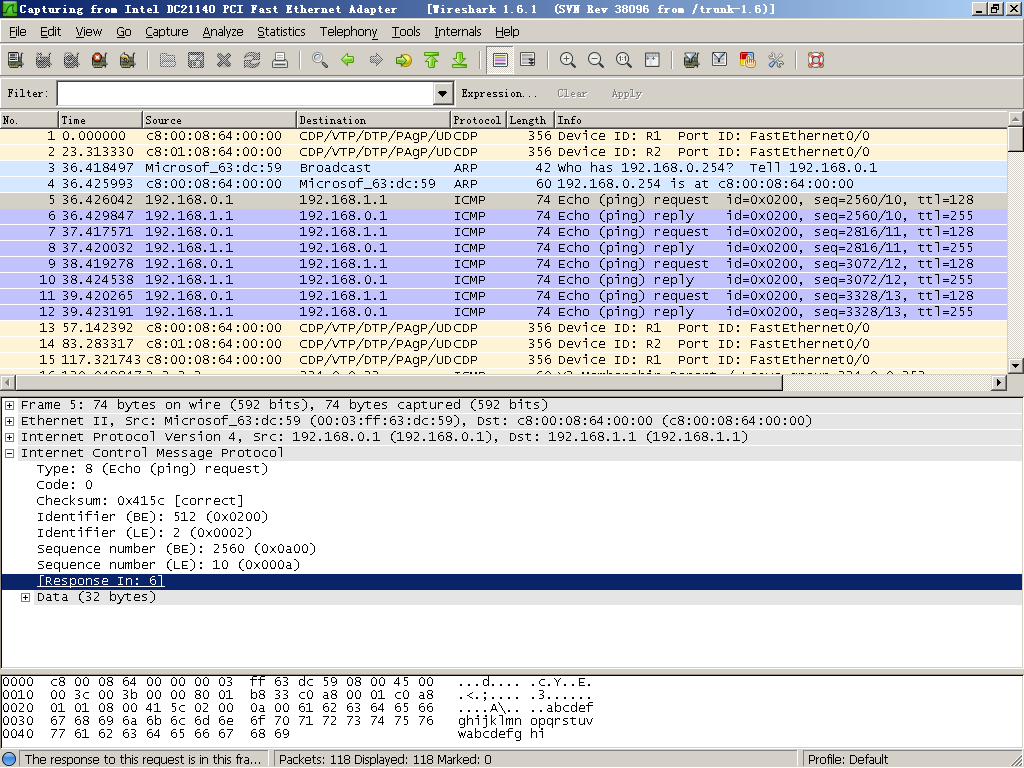Click into the display Filter input field
Image resolution: width=1024 pixels, height=768 pixels.
(246, 93)
